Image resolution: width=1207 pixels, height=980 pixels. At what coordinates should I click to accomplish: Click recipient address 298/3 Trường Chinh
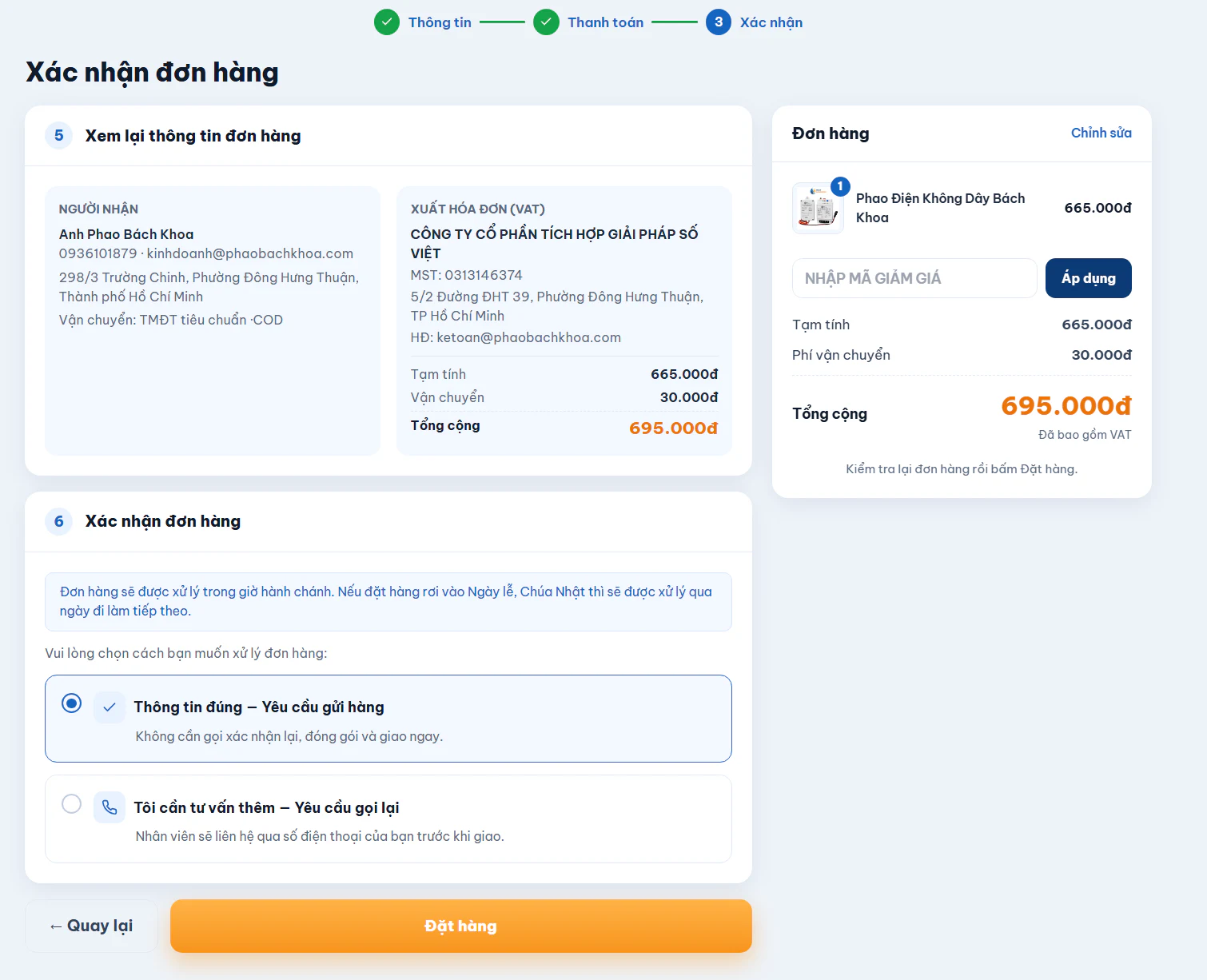tap(209, 287)
